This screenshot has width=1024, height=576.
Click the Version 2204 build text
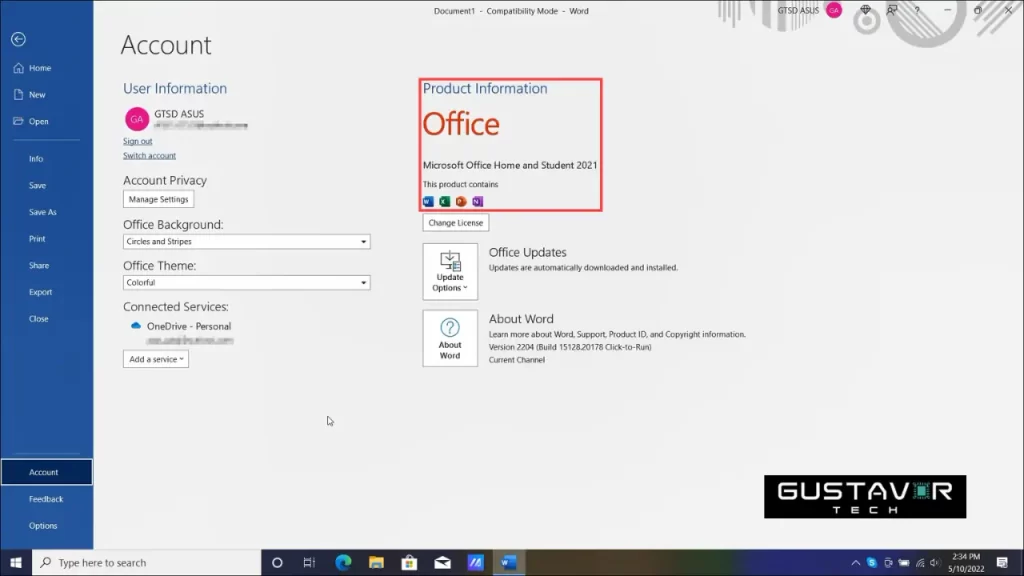[570, 347]
